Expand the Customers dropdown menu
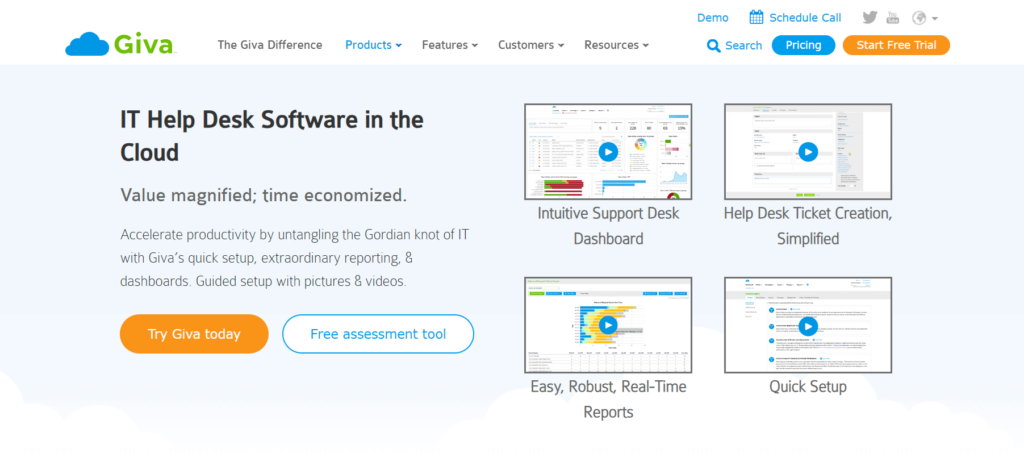This screenshot has height=453, width=1024. click(531, 45)
